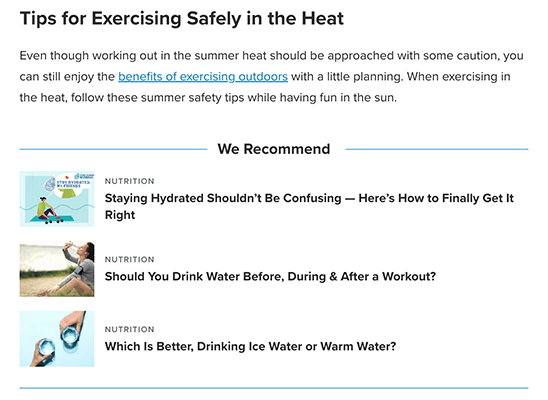Viewport: 548px width, 400px height.
Task: Click the word Right in the first article title
Action: coord(120,215)
